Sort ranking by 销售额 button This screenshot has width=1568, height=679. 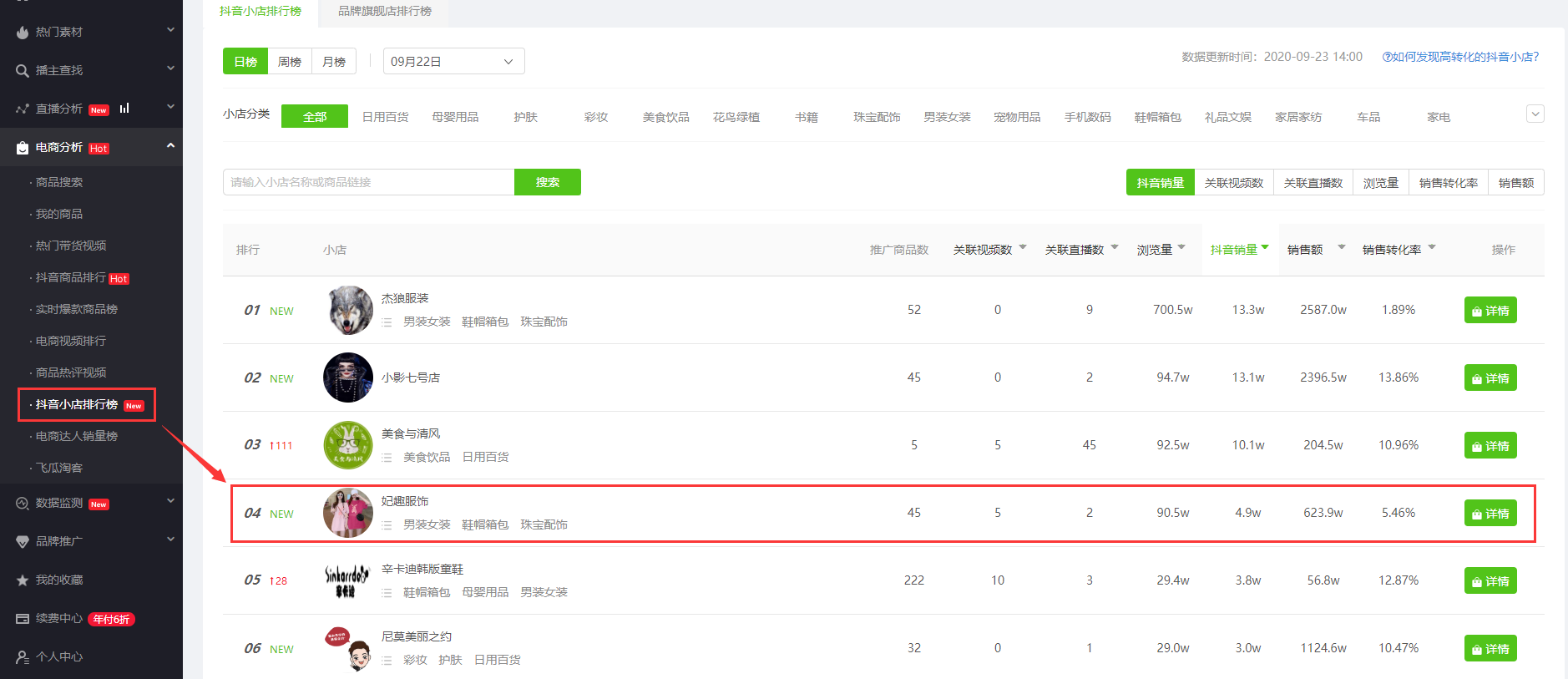coord(1516,182)
